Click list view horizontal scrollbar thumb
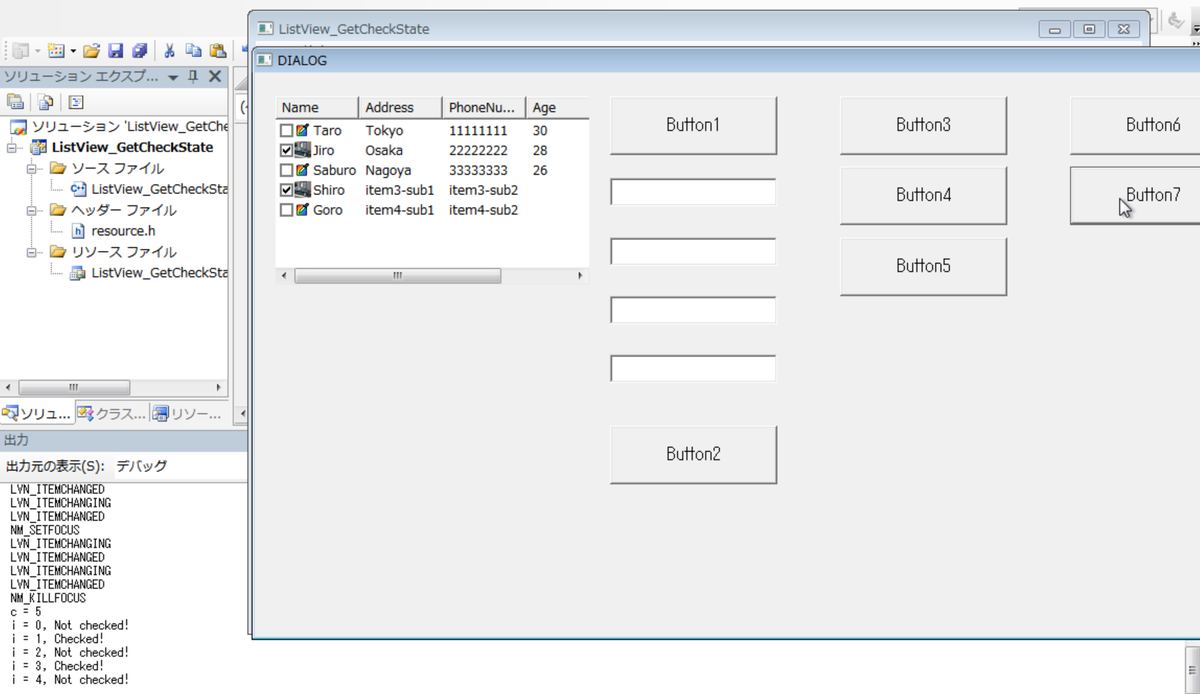This screenshot has width=1200, height=694. point(398,275)
